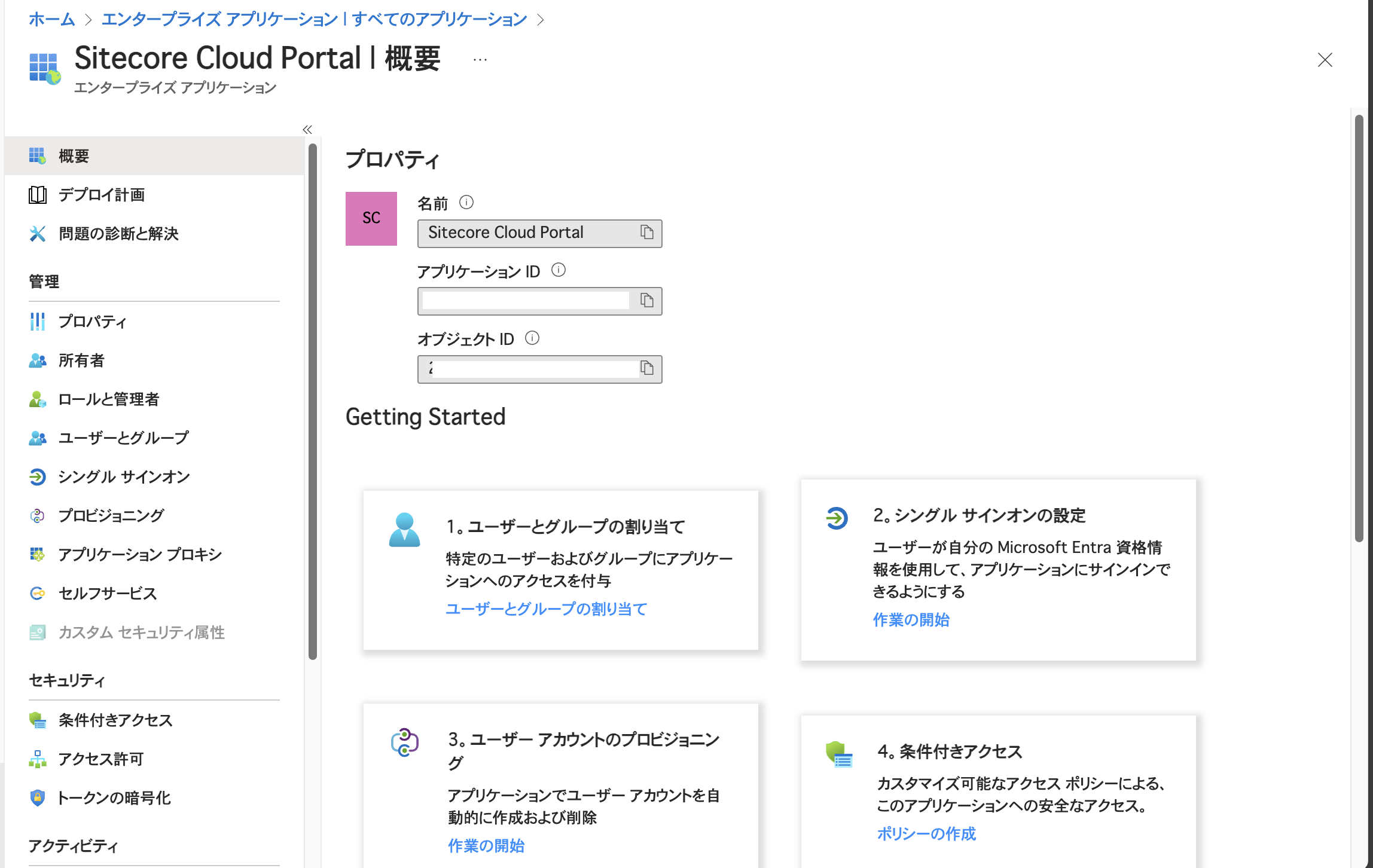Copy the オブジェクト ID value
Screen dimensions: 1373x868
(646, 368)
